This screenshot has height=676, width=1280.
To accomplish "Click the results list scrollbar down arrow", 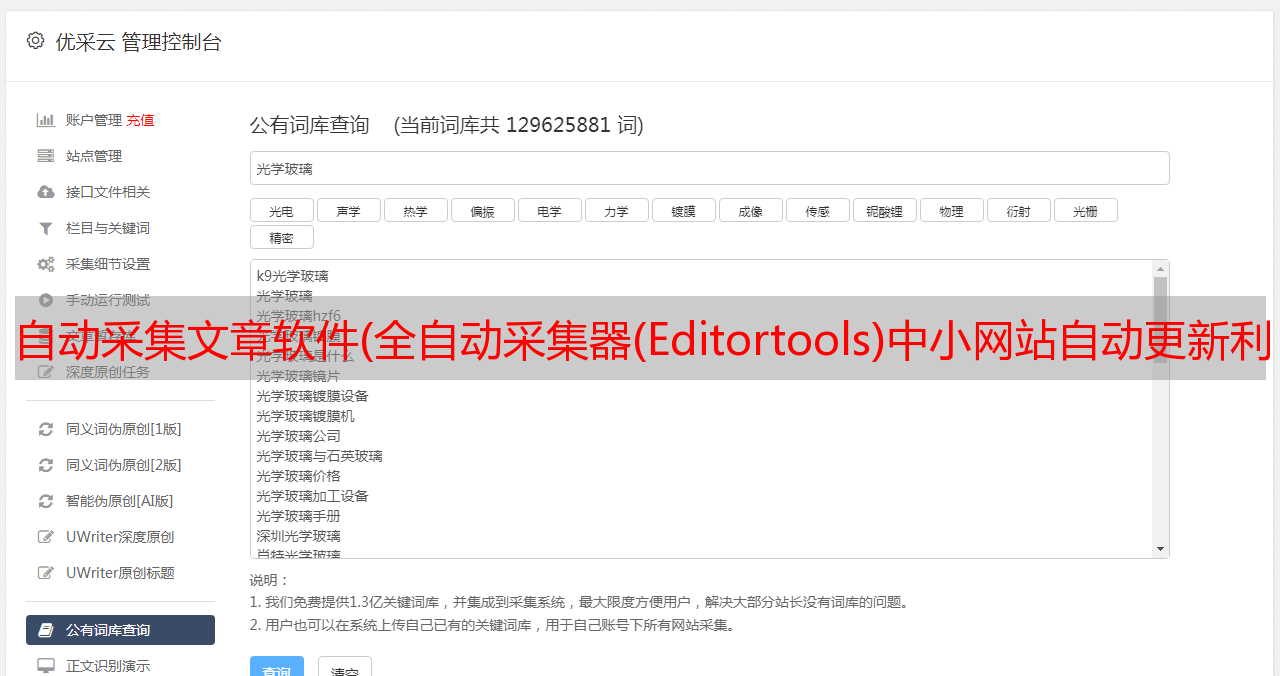I will pos(1160,549).
